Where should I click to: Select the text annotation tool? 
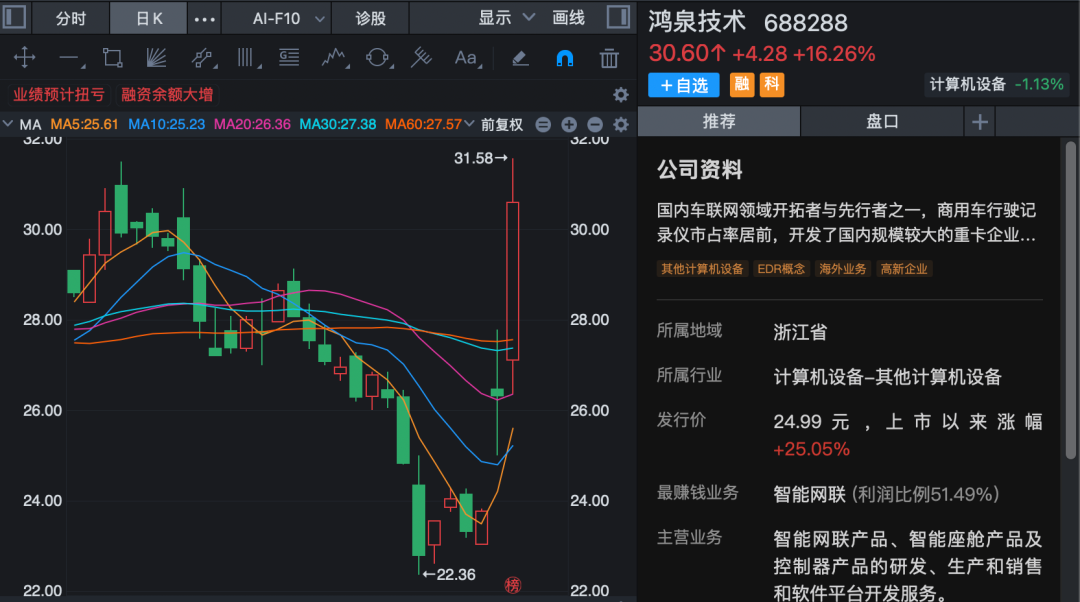(466, 58)
